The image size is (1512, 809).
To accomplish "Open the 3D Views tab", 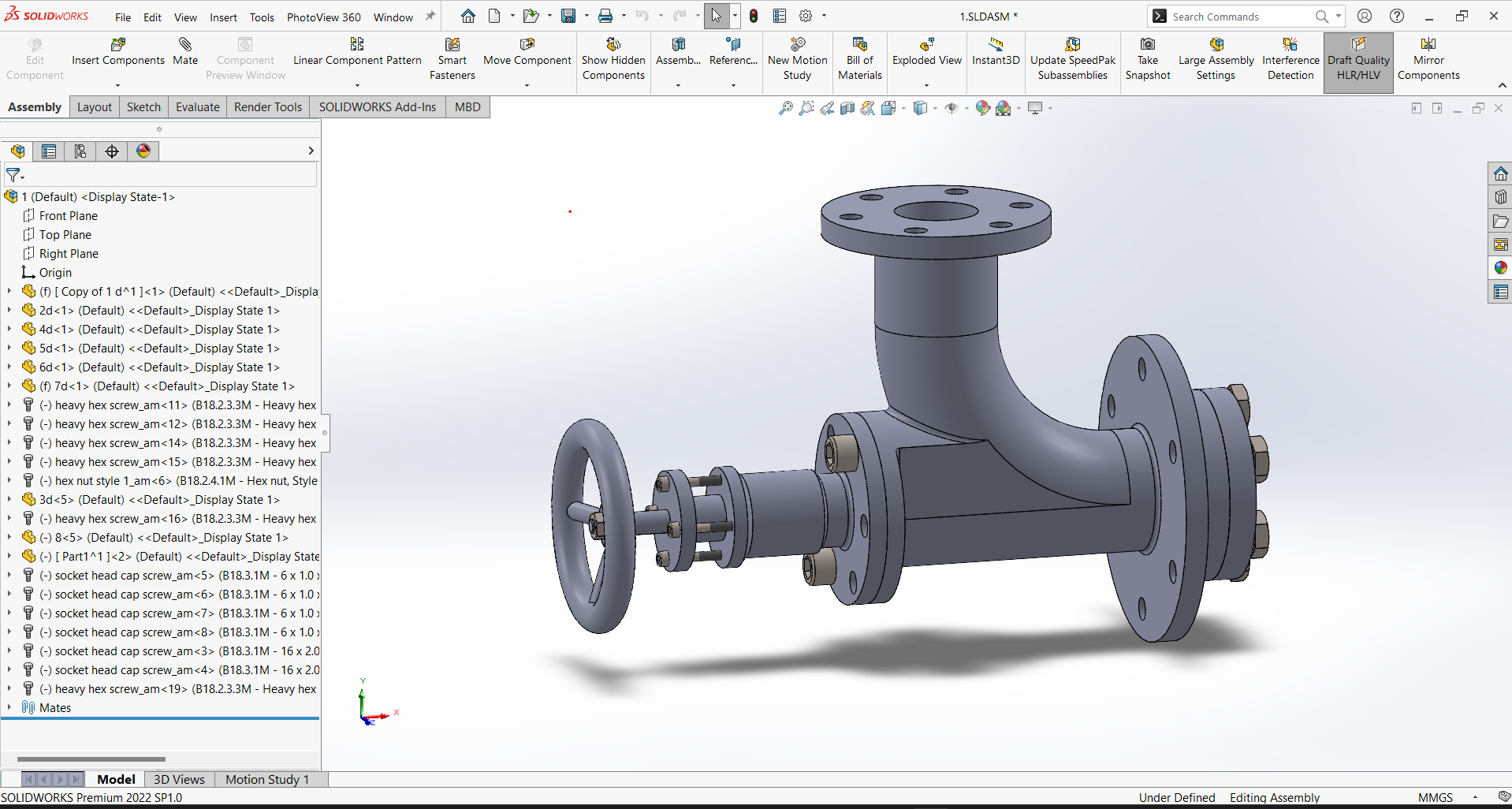I will tap(179, 779).
